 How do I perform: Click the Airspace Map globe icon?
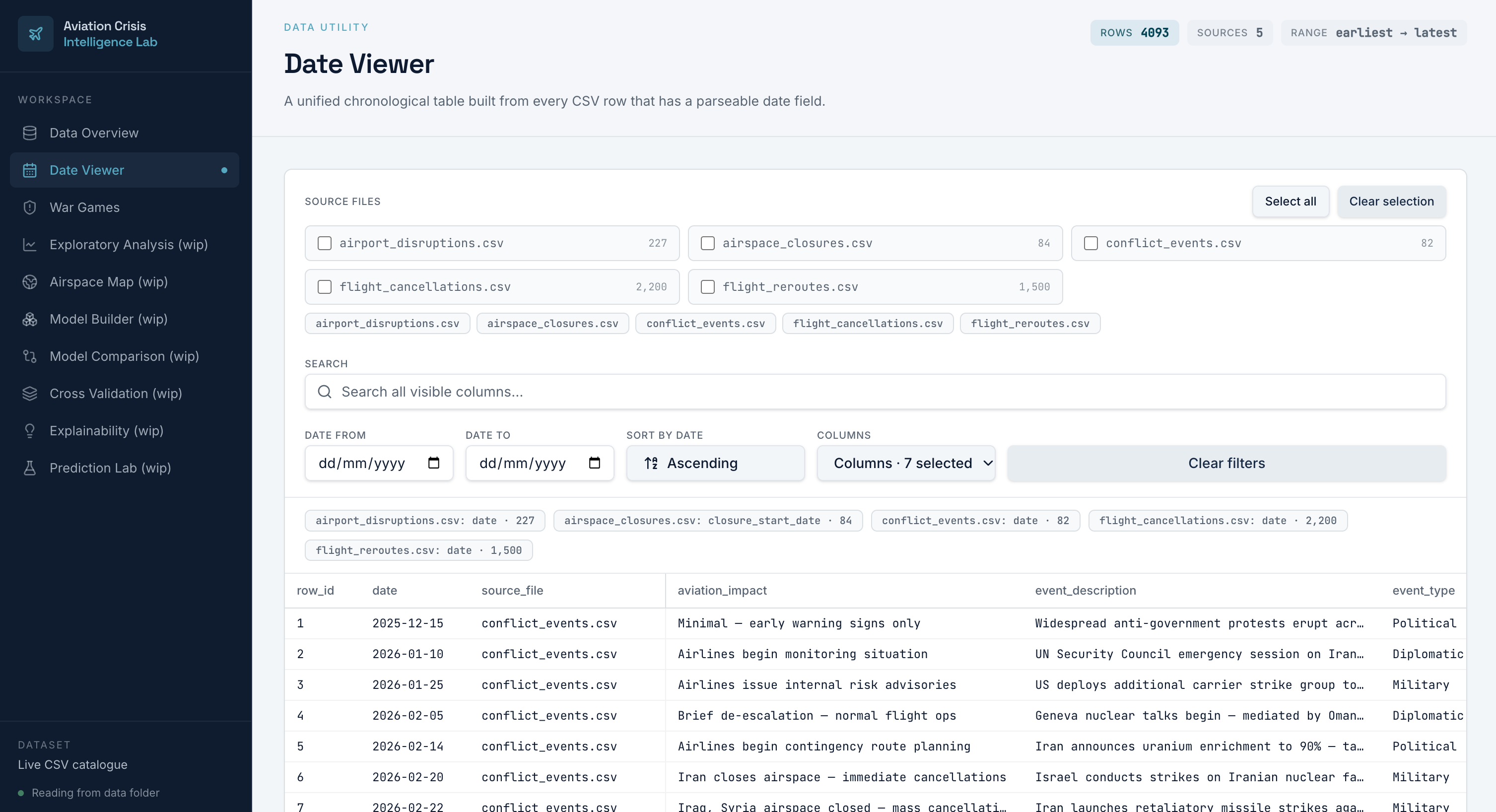click(x=30, y=282)
